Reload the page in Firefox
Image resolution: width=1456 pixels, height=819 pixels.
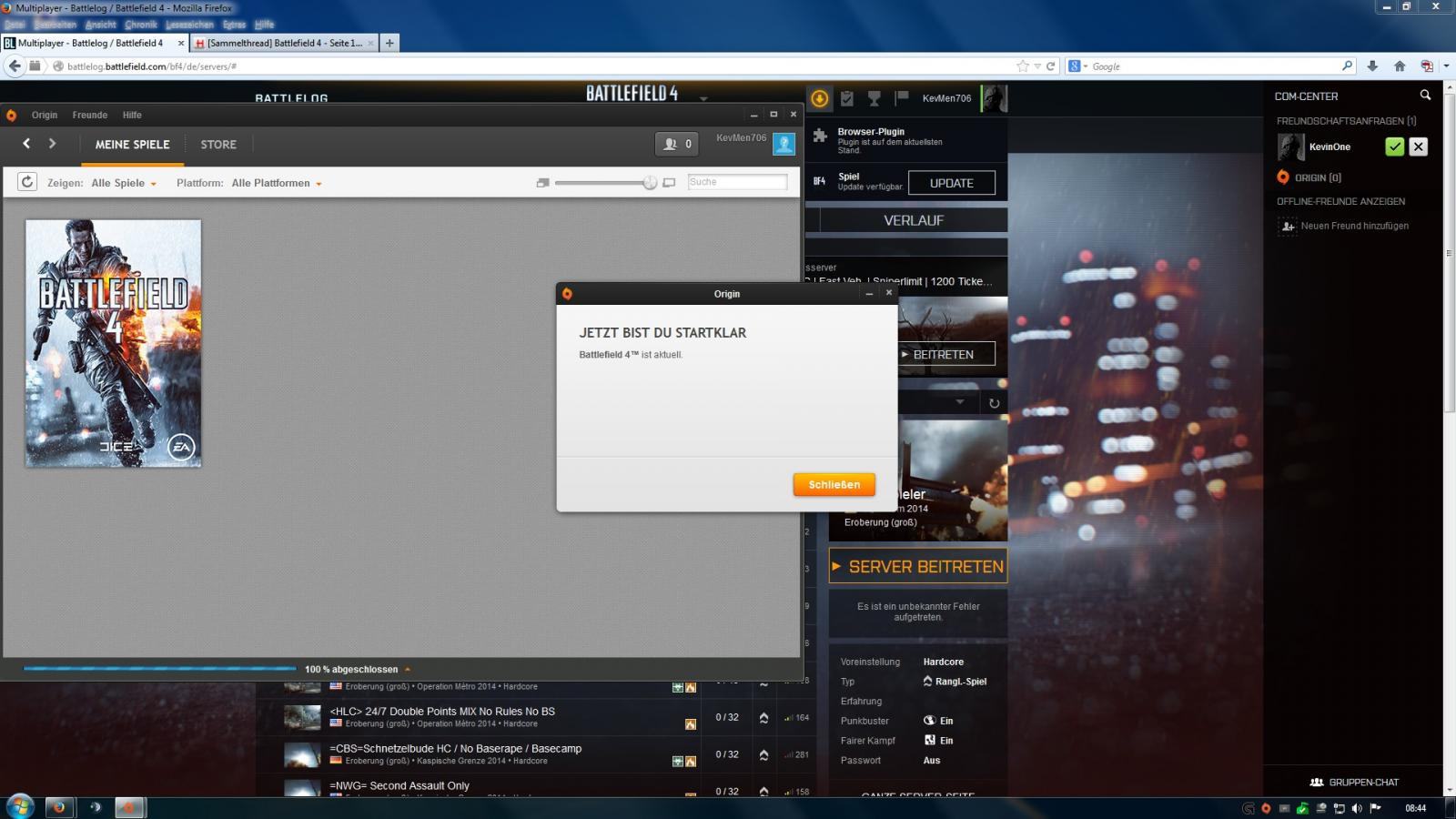pos(1051,66)
